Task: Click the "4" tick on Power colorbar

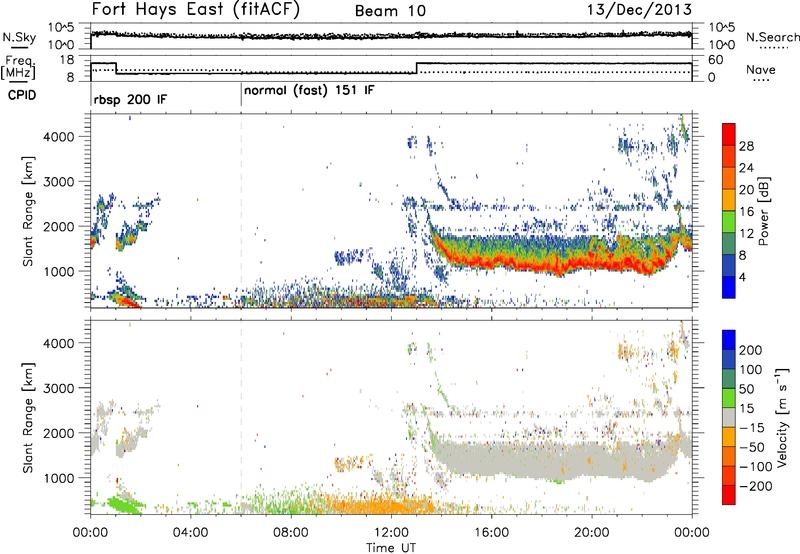Action: 742,277
